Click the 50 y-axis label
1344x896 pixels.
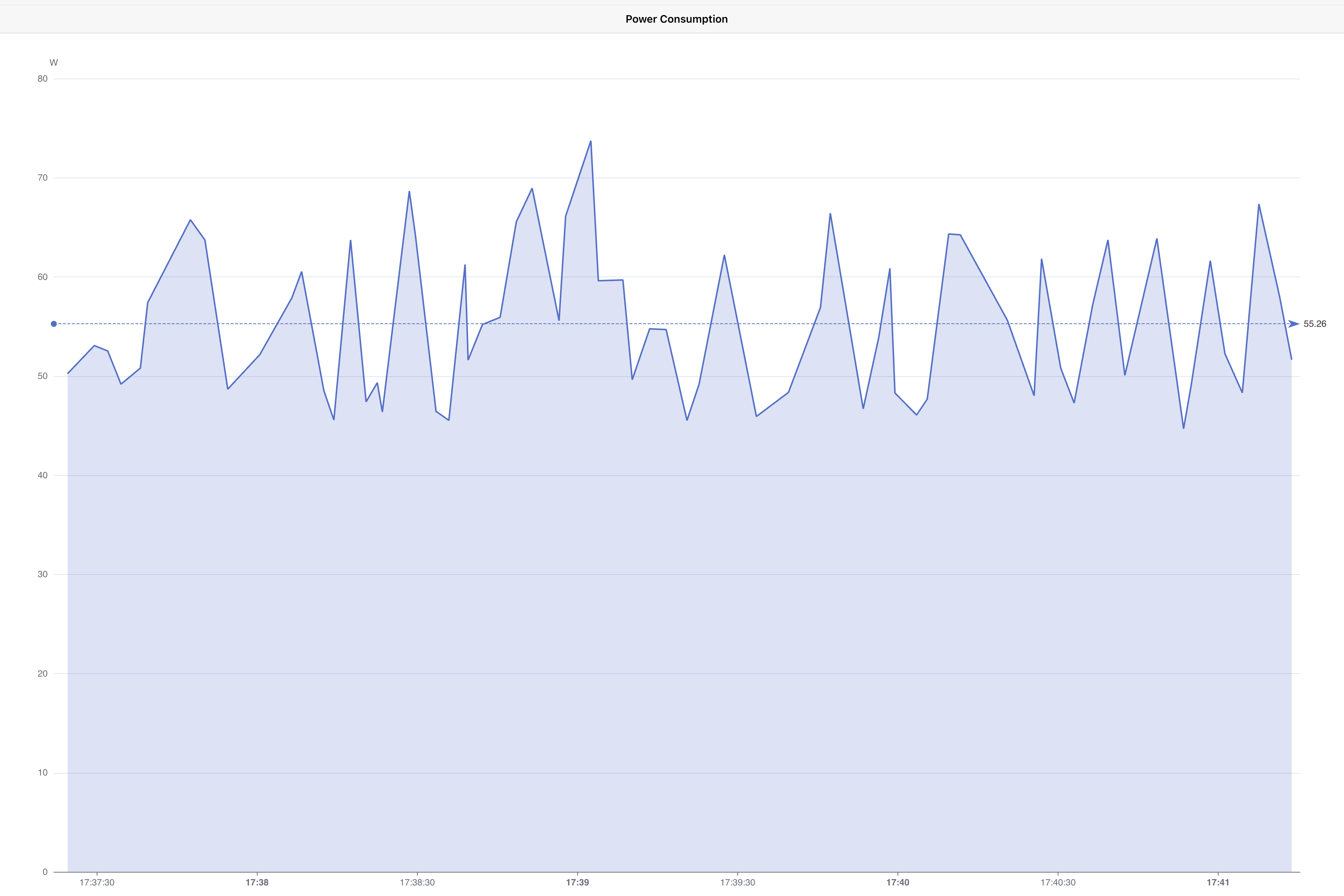[x=43, y=376]
